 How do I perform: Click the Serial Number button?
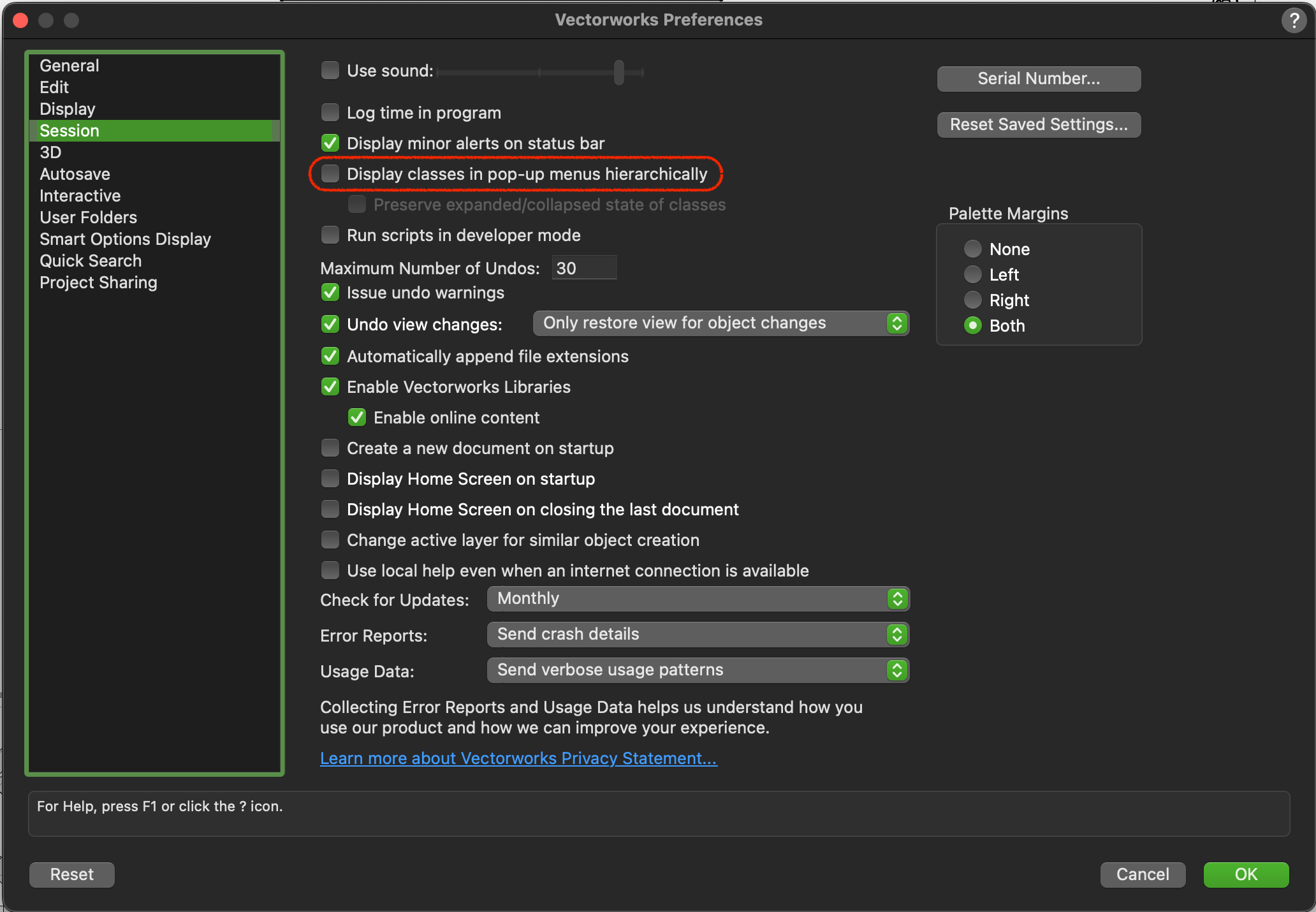coord(1039,78)
